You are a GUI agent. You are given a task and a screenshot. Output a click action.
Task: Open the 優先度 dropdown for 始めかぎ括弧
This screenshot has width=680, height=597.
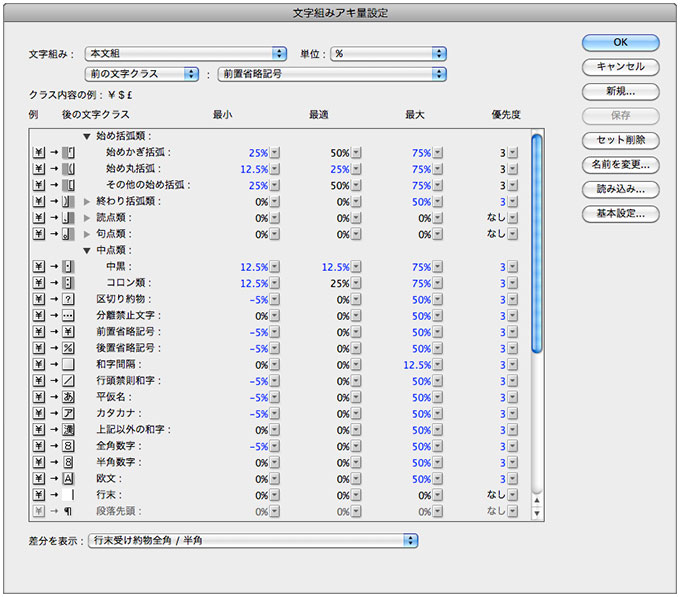tap(512, 153)
